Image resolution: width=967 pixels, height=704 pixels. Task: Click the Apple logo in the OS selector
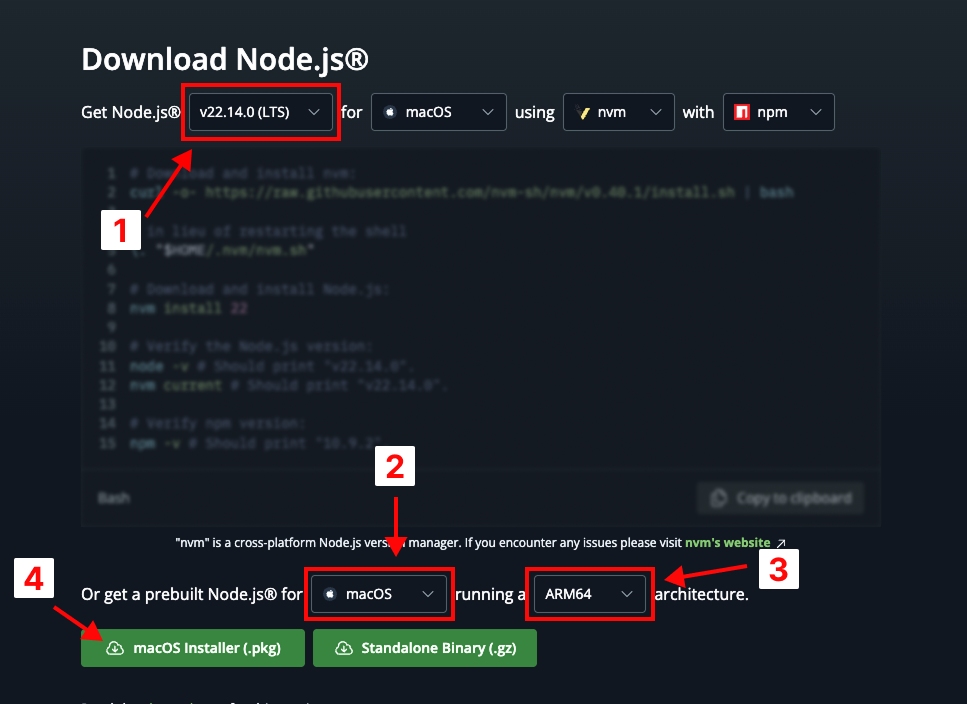pyautogui.click(x=390, y=112)
